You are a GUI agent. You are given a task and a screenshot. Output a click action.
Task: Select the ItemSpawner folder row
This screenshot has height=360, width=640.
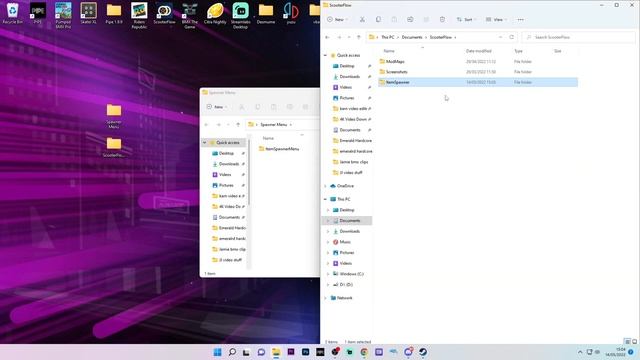[478, 82]
